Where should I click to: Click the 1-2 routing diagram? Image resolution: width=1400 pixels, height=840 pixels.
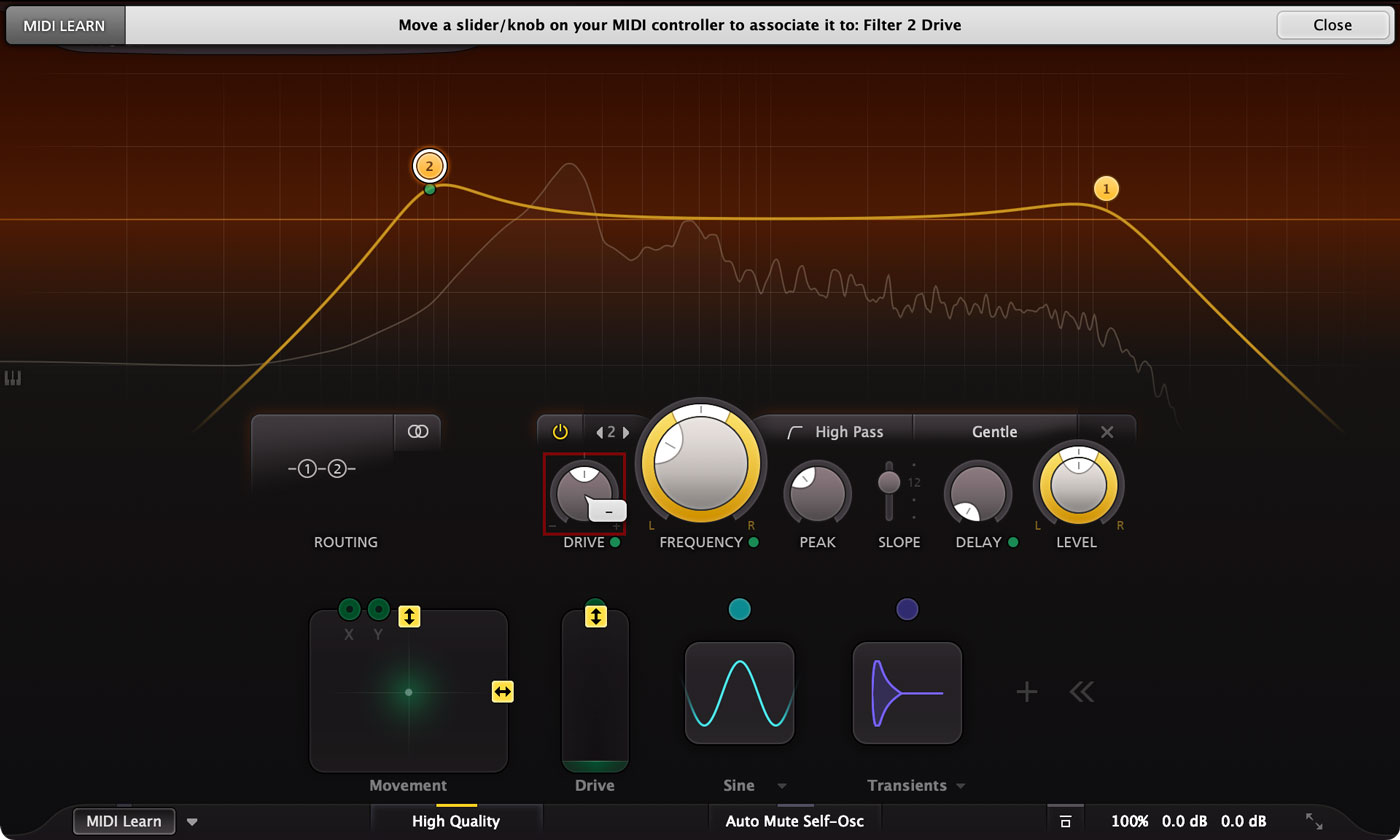pos(322,469)
